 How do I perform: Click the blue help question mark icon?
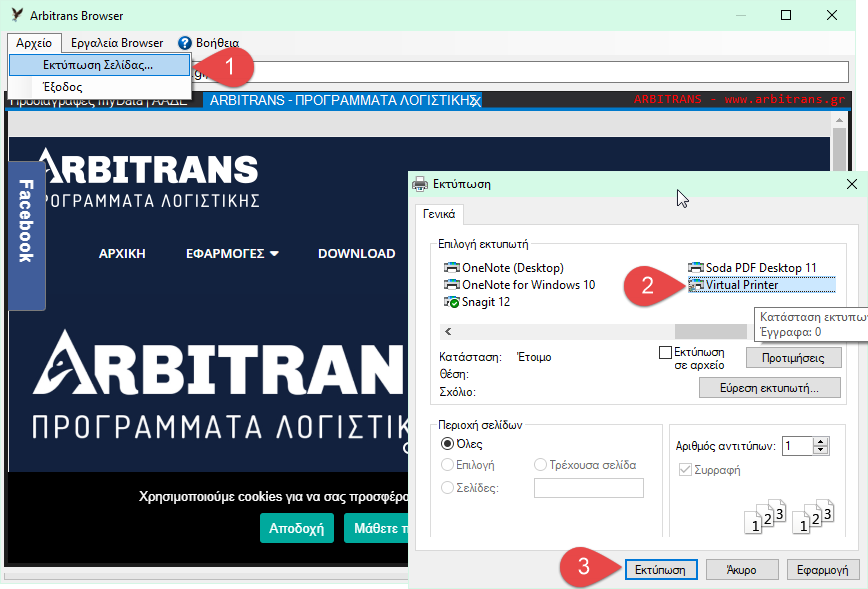tap(184, 43)
